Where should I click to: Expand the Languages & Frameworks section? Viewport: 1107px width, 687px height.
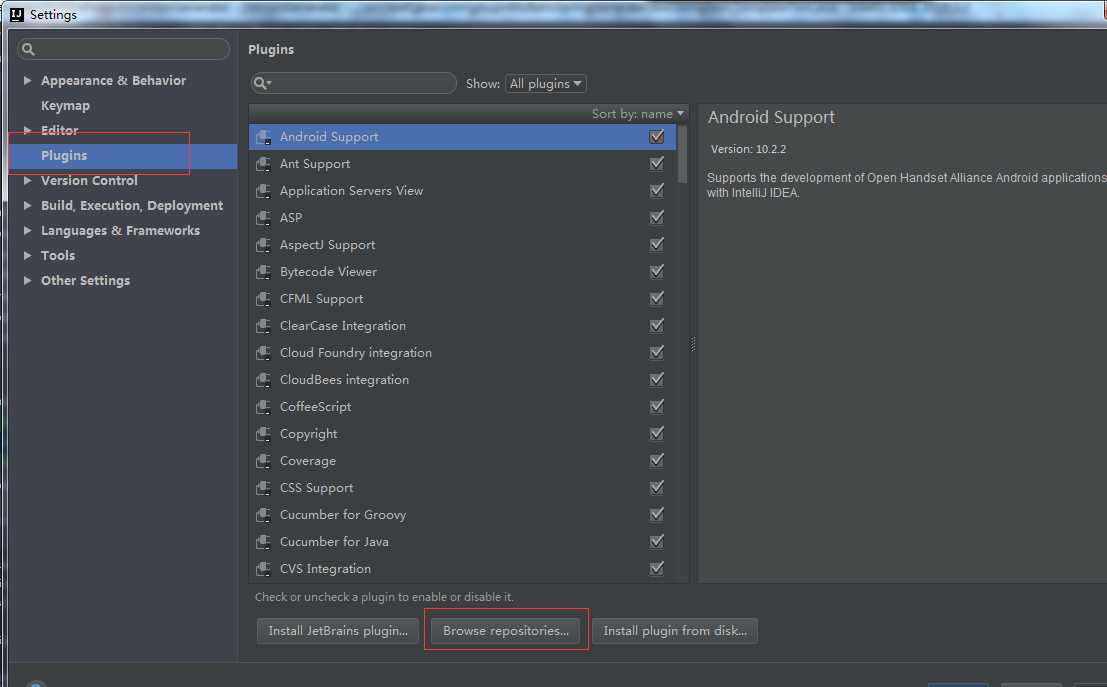(28, 230)
